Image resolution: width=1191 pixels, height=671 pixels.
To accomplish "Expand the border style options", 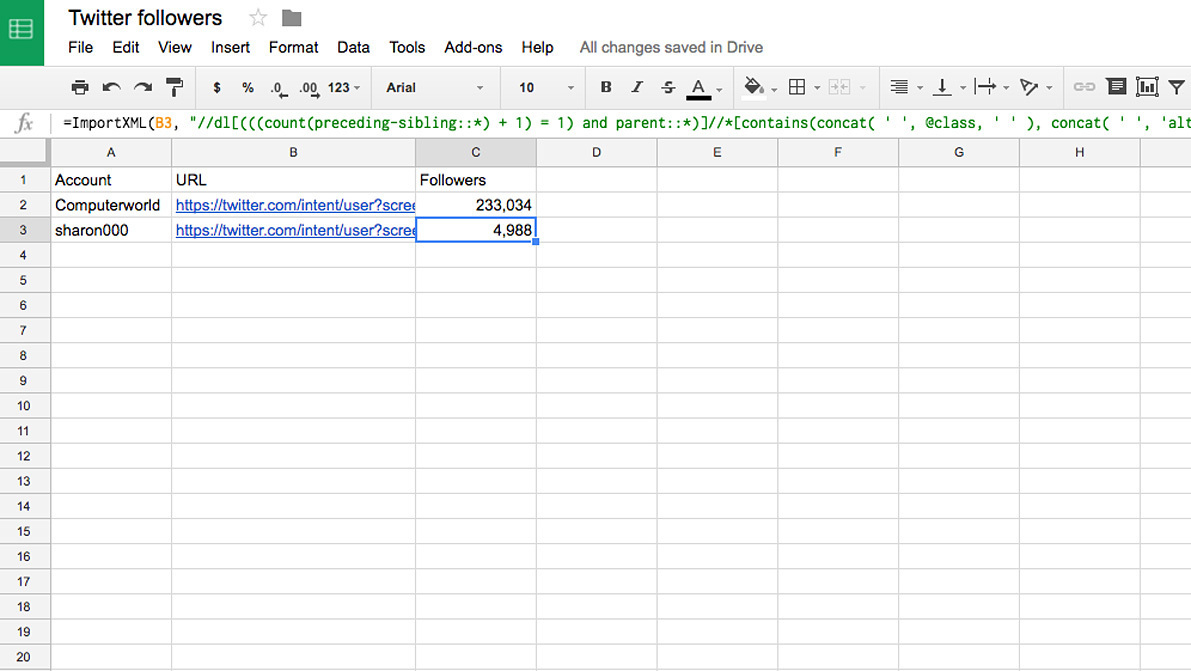I will (815, 88).
